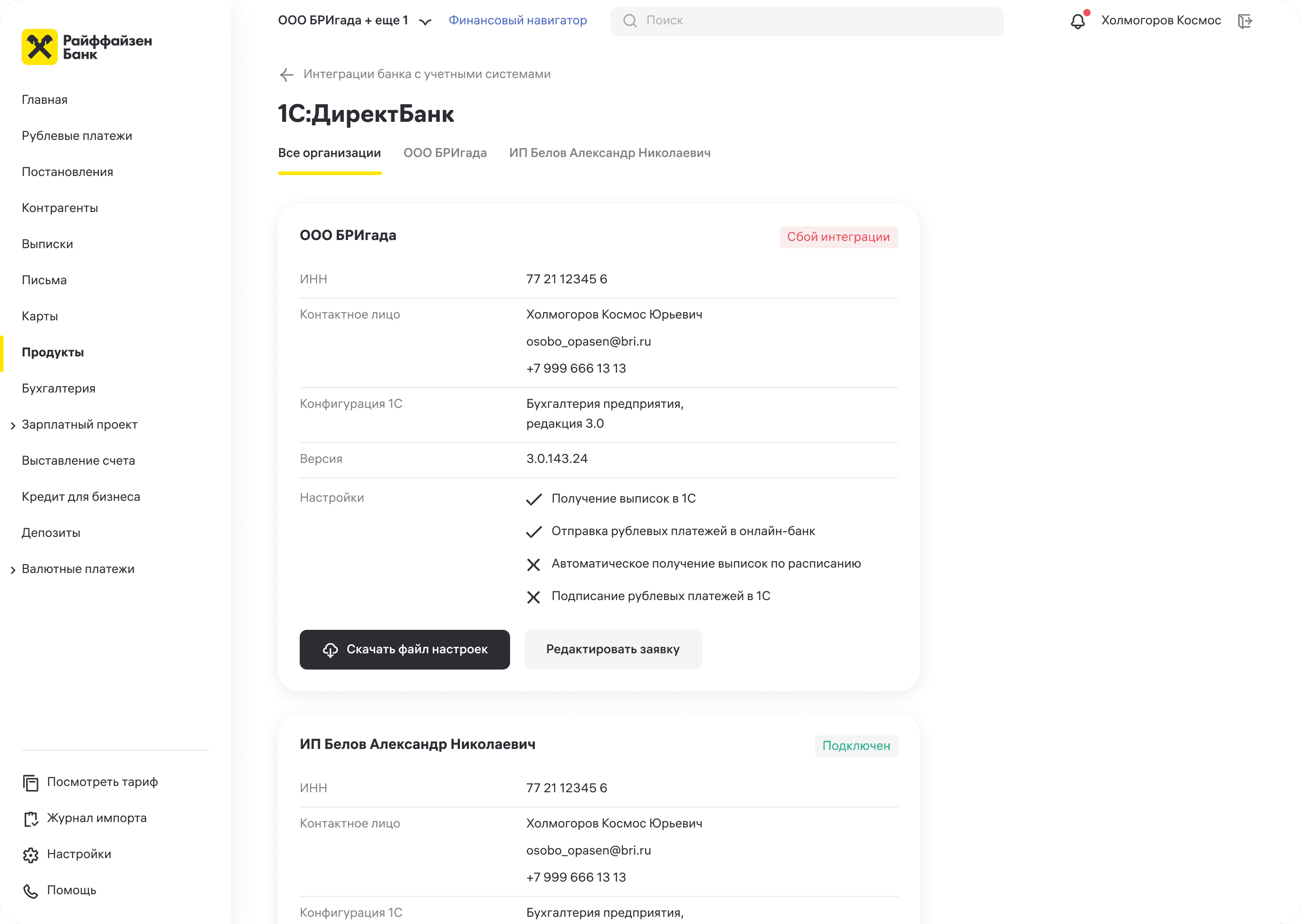The image size is (1300, 924).
Task: Click the back arrow to integrations list
Action: [286, 74]
